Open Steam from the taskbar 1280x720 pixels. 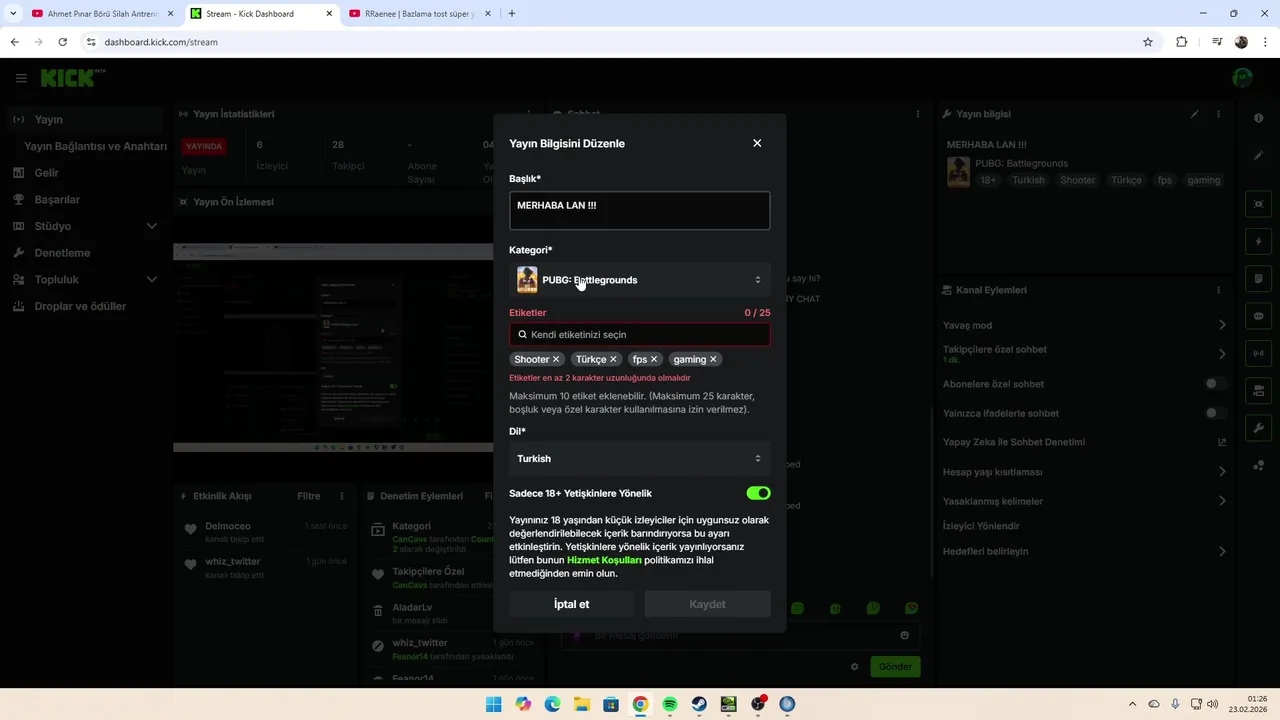[x=699, y=704]
